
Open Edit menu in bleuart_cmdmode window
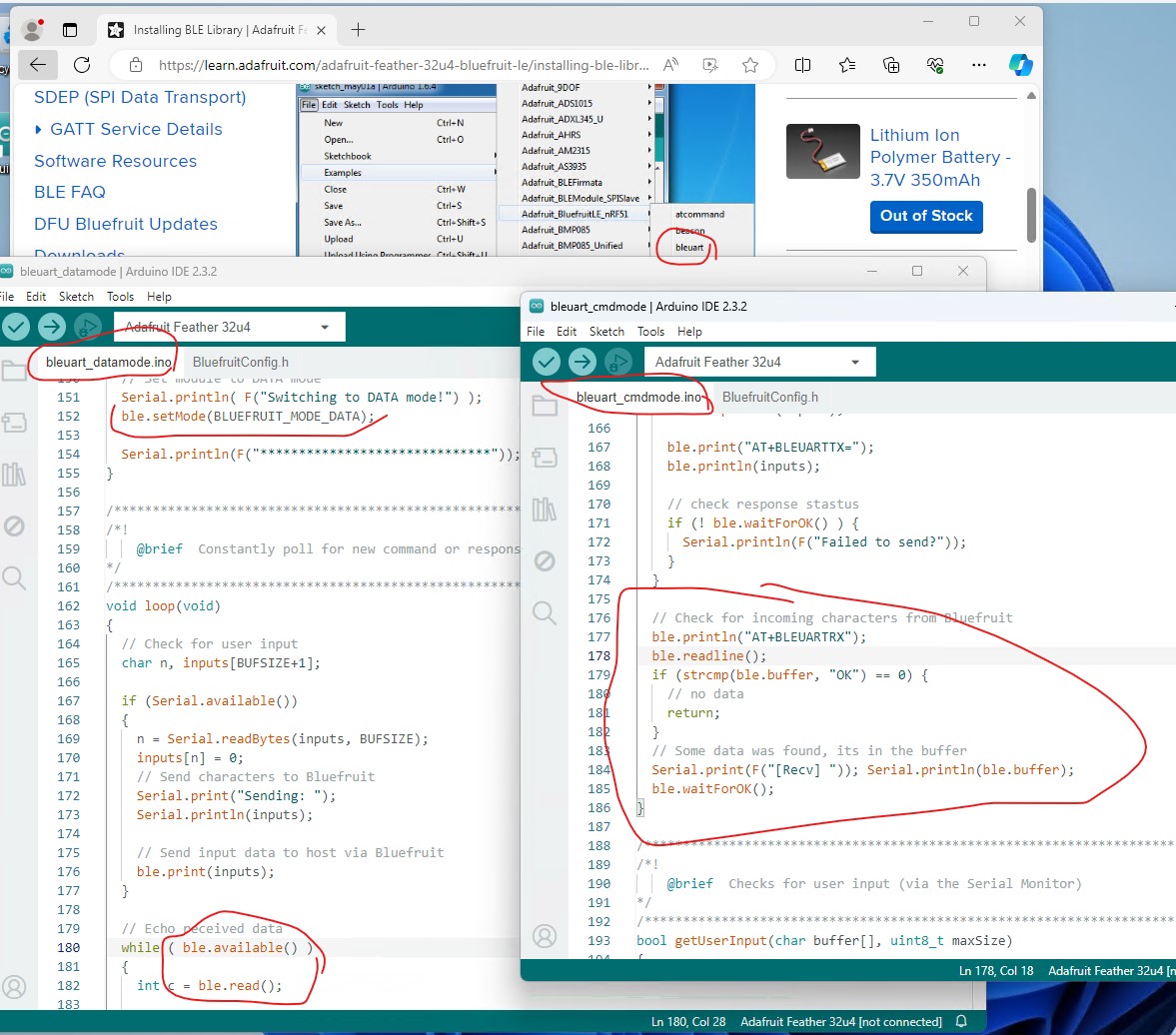(x=567, y=332)
